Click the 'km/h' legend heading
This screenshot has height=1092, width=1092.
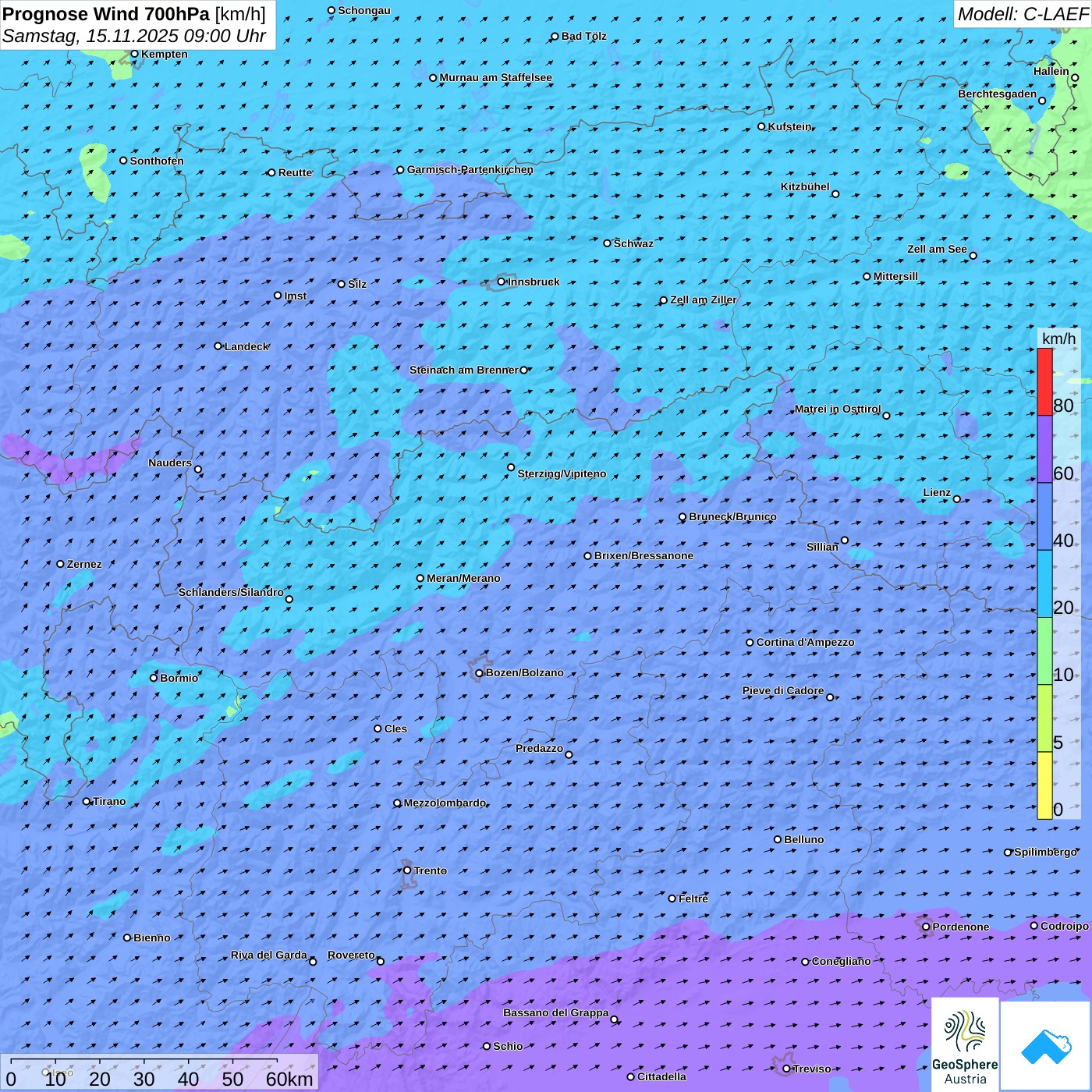1058,339
